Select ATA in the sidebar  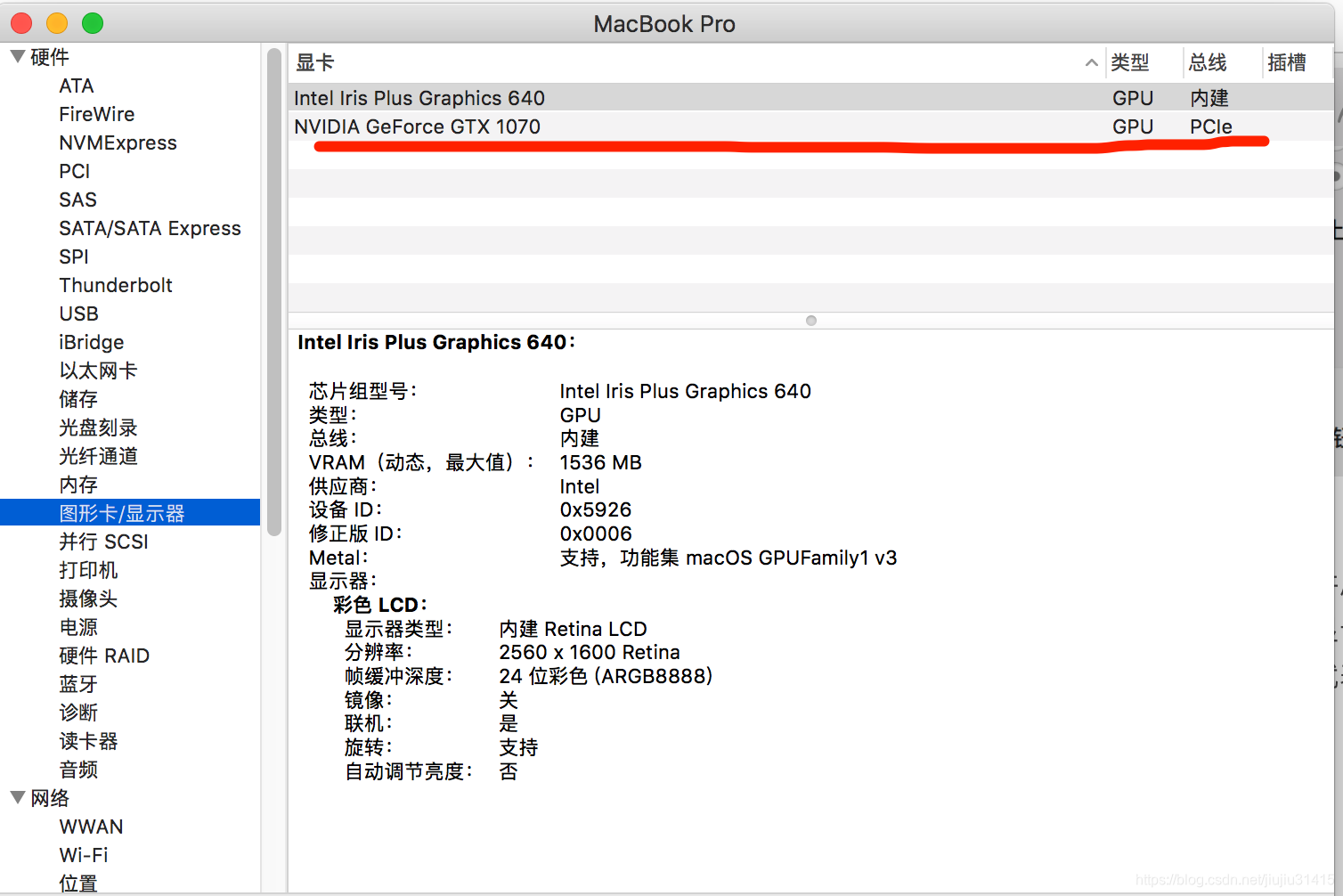77,86
